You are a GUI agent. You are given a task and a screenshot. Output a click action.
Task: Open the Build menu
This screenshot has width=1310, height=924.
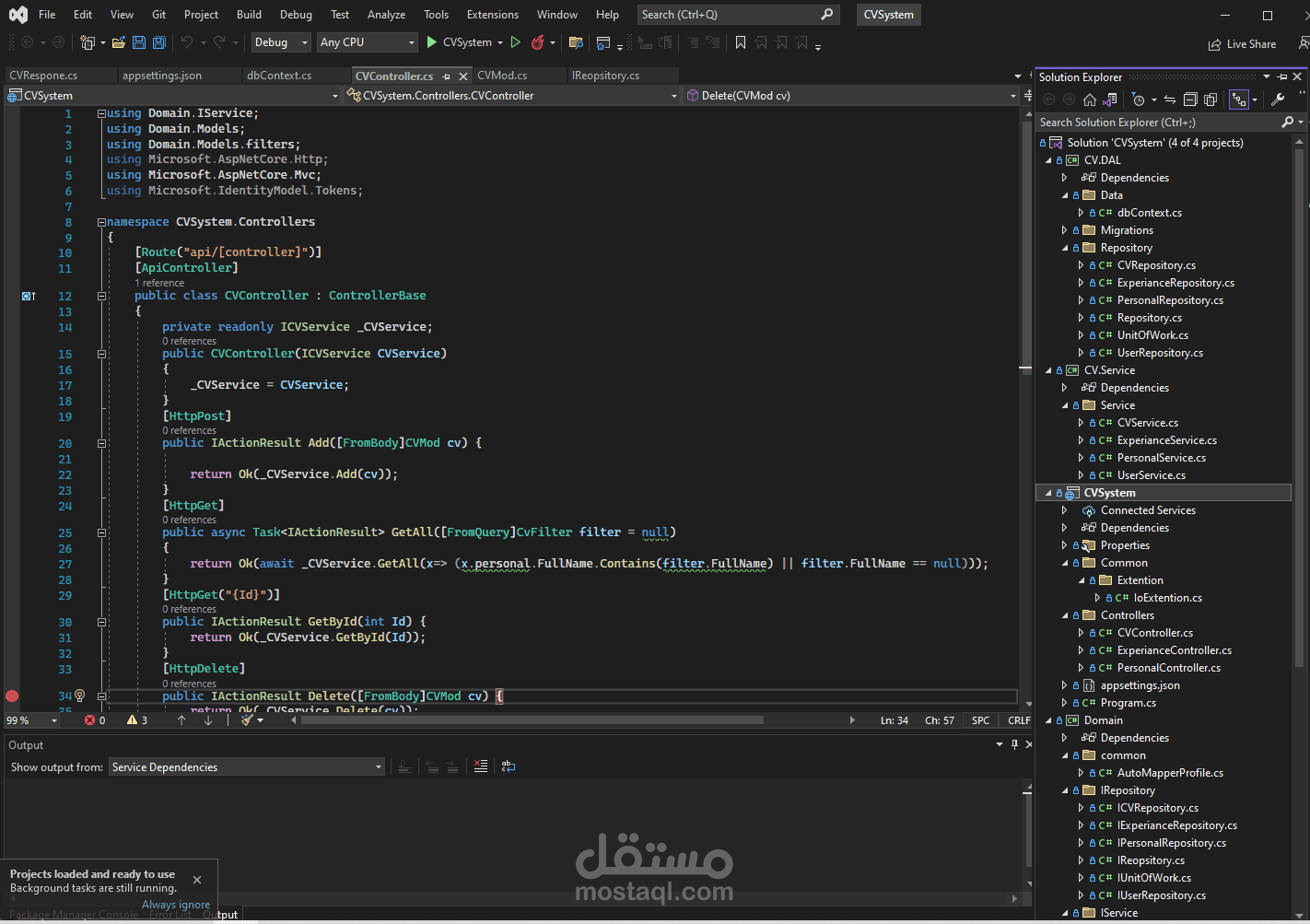pos(249,15)
